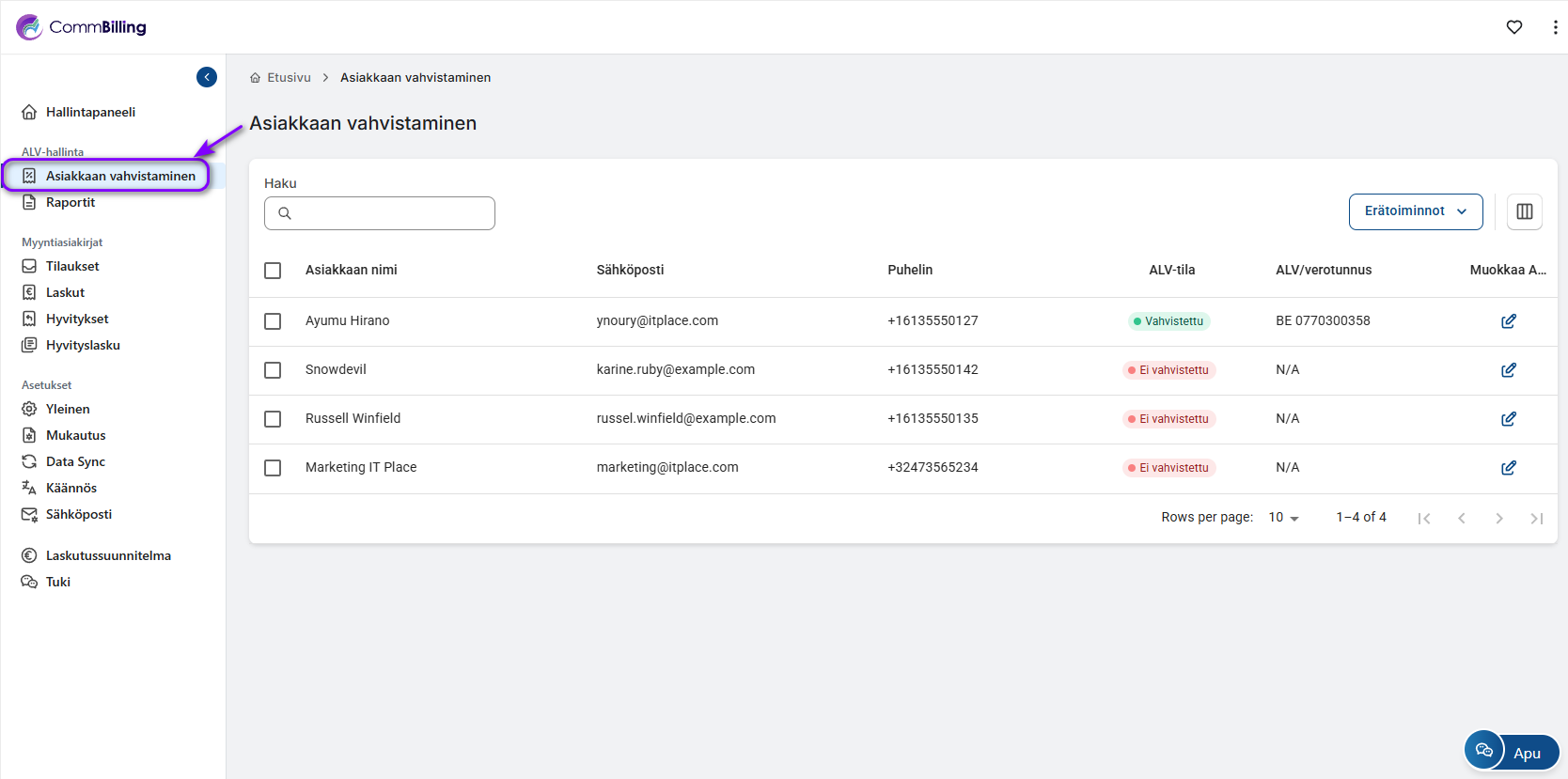Click edit icon for Russell Winfield
Viewport: 1568px width, 779px height.
(x=1508, y=419)
